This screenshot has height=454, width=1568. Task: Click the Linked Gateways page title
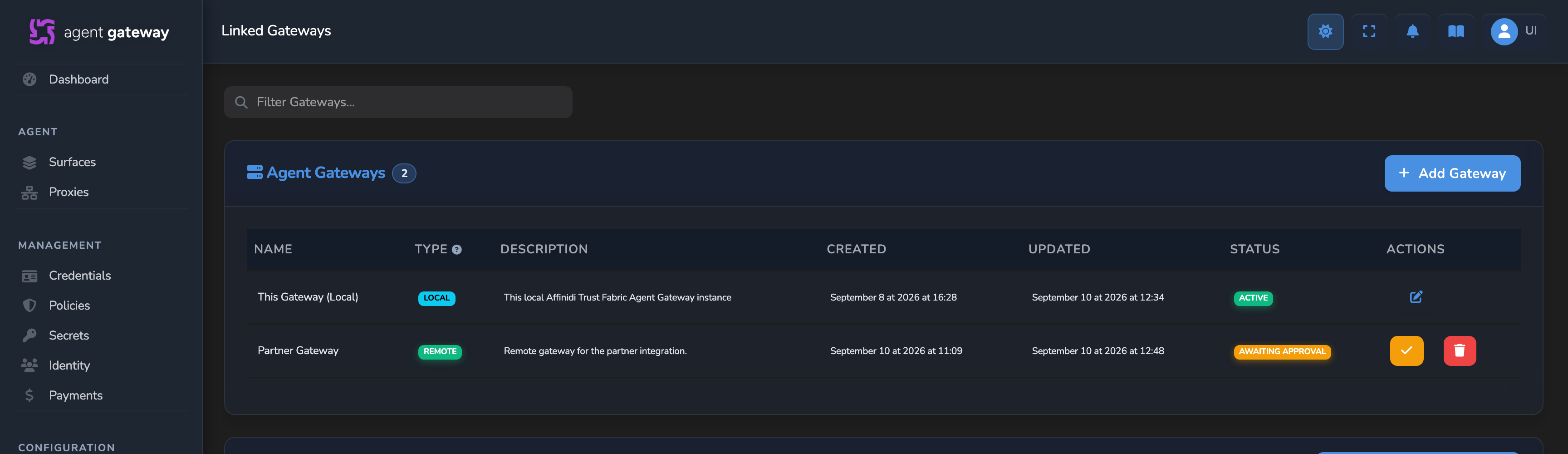click(x=276, y=30)
